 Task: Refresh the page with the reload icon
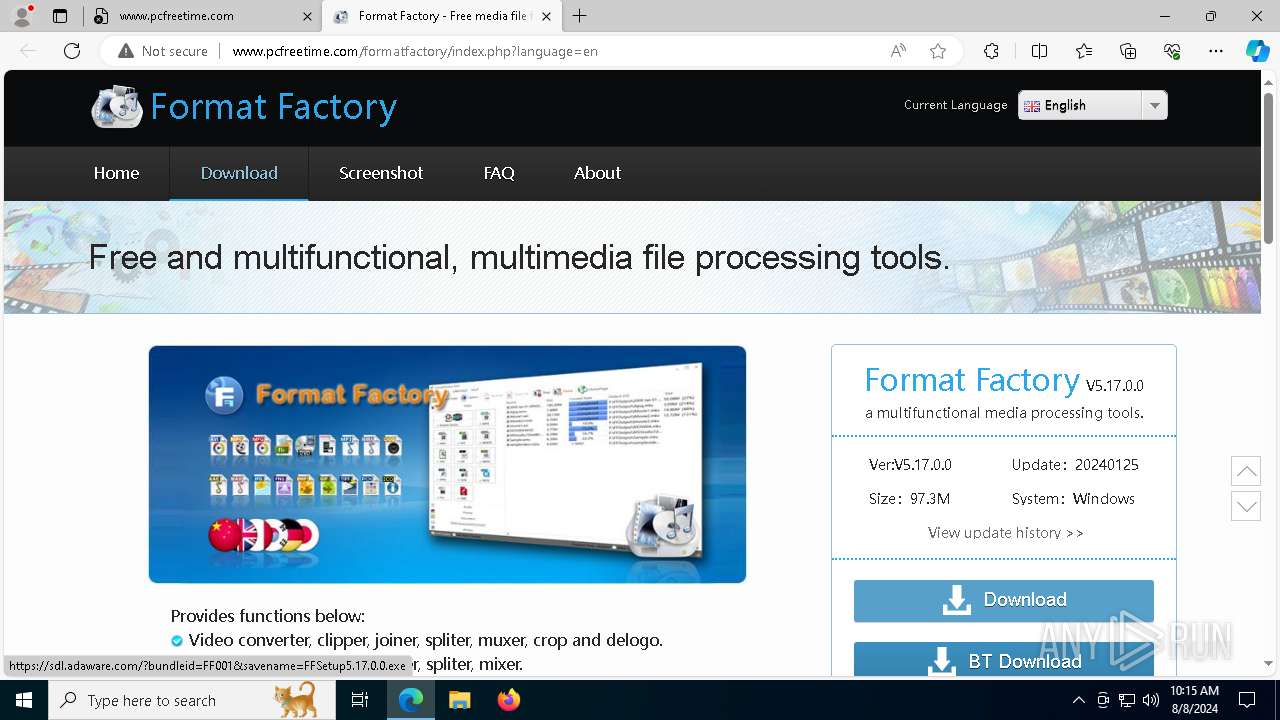(x=72, y=51)
